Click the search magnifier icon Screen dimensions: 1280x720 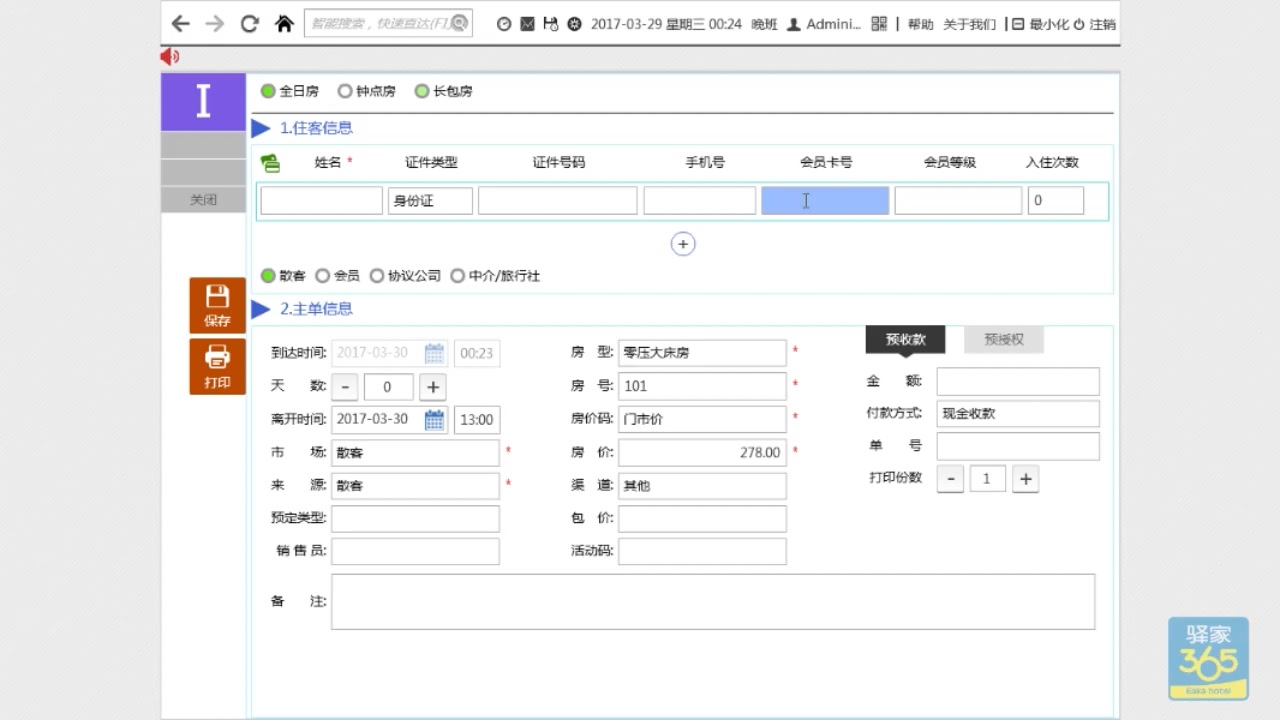click(459, 23)
